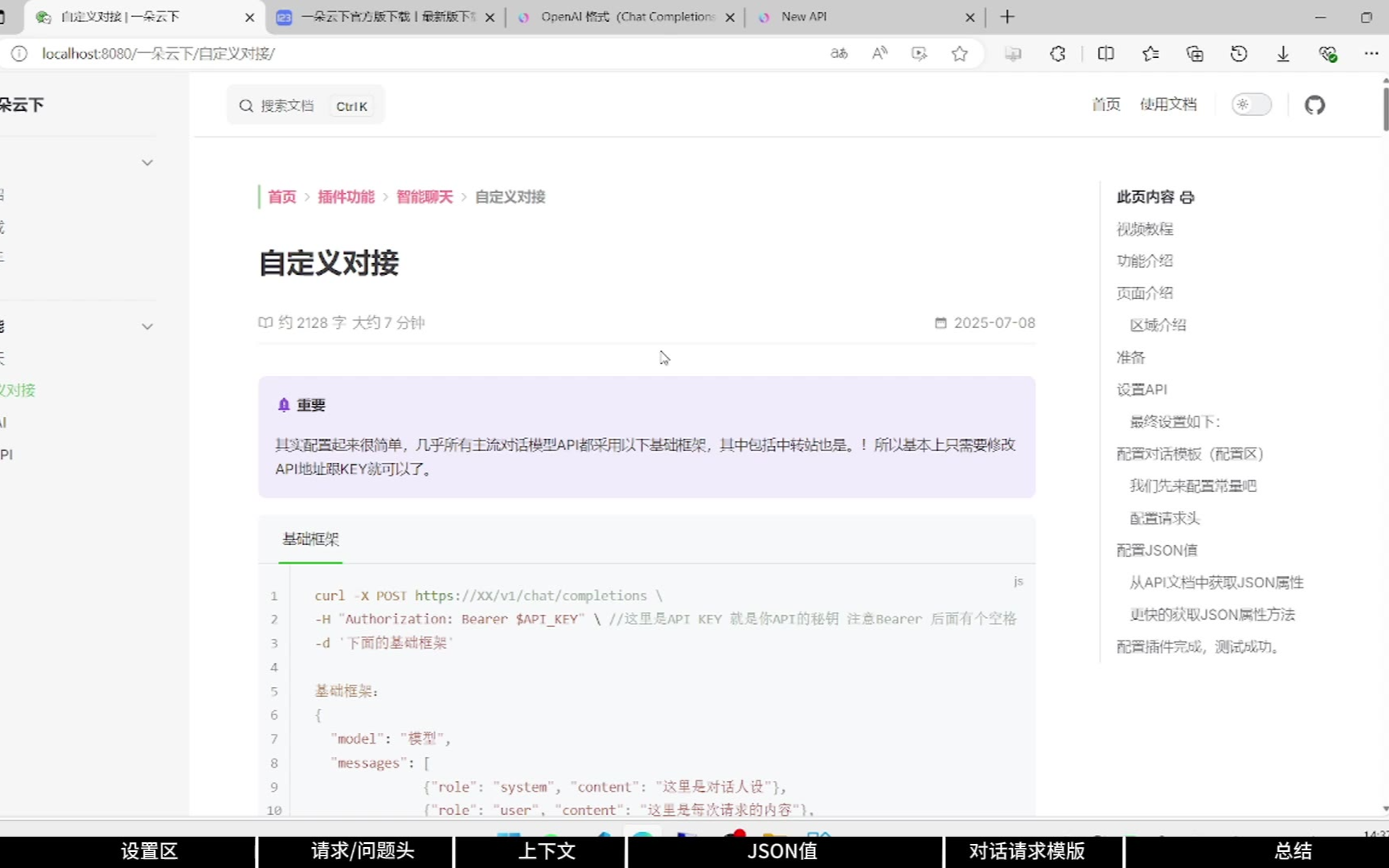Open the translate page icon in address bar
This screenshot has height=868, width=1389.
point(839,54)
